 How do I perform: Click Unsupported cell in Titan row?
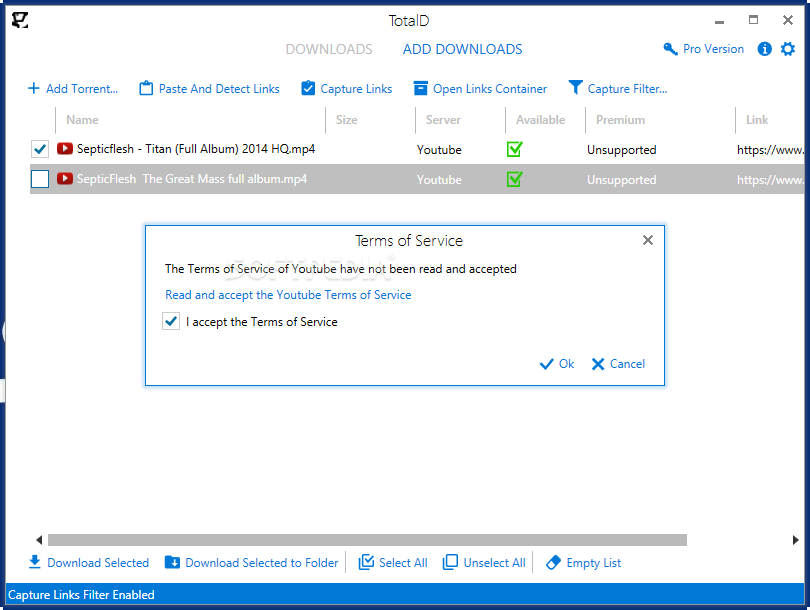[621, 150]
